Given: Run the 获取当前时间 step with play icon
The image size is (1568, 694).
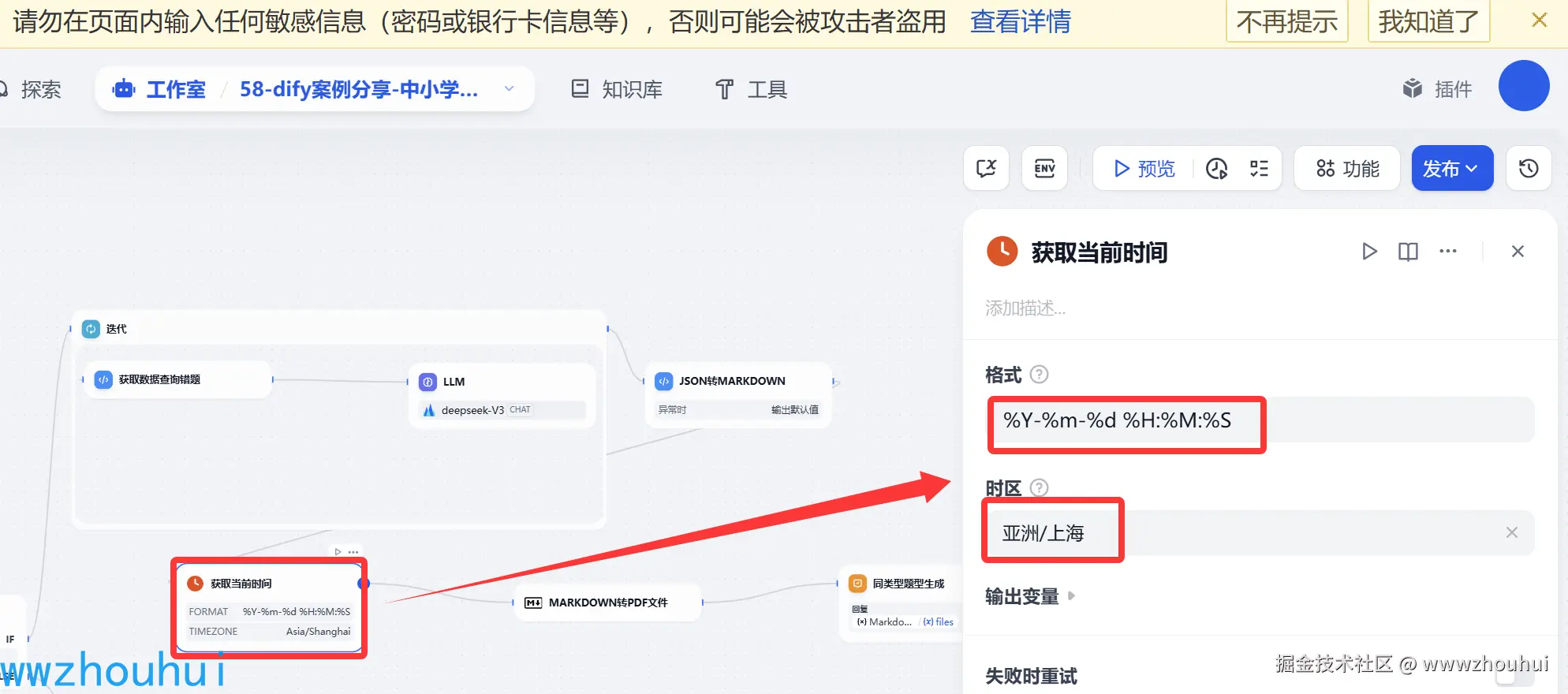Looking at the screenshot, I should 1369,252.
